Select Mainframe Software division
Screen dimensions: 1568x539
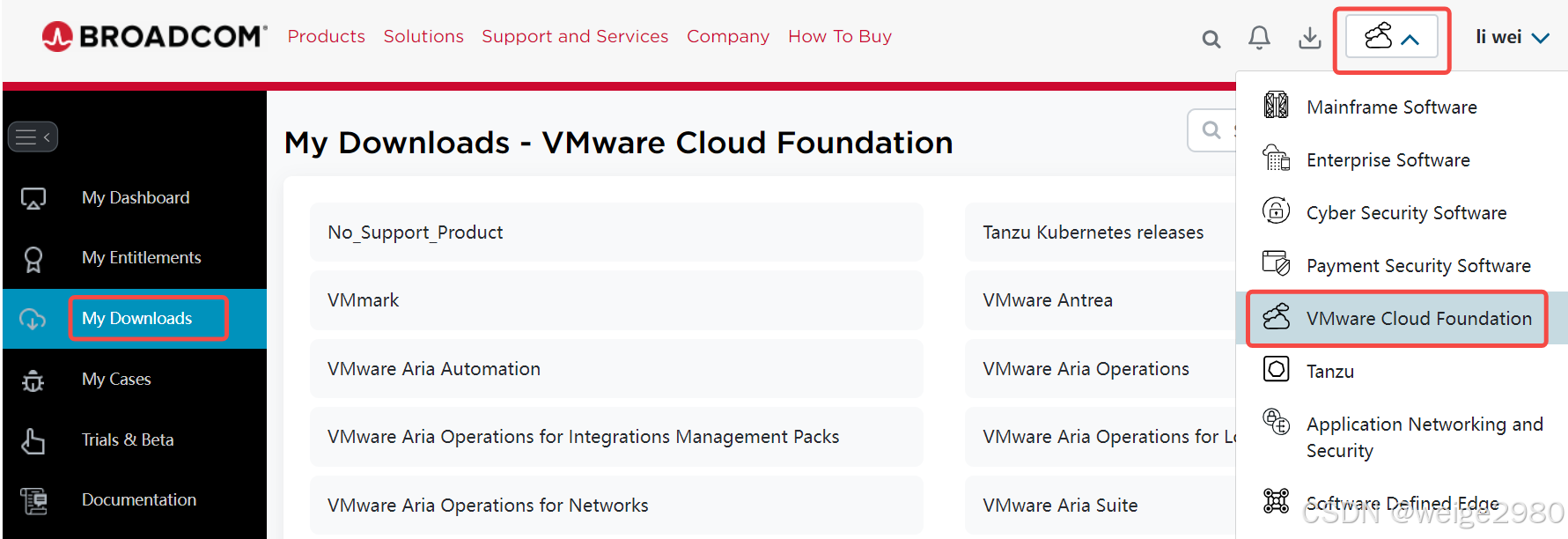point(1392,107)
